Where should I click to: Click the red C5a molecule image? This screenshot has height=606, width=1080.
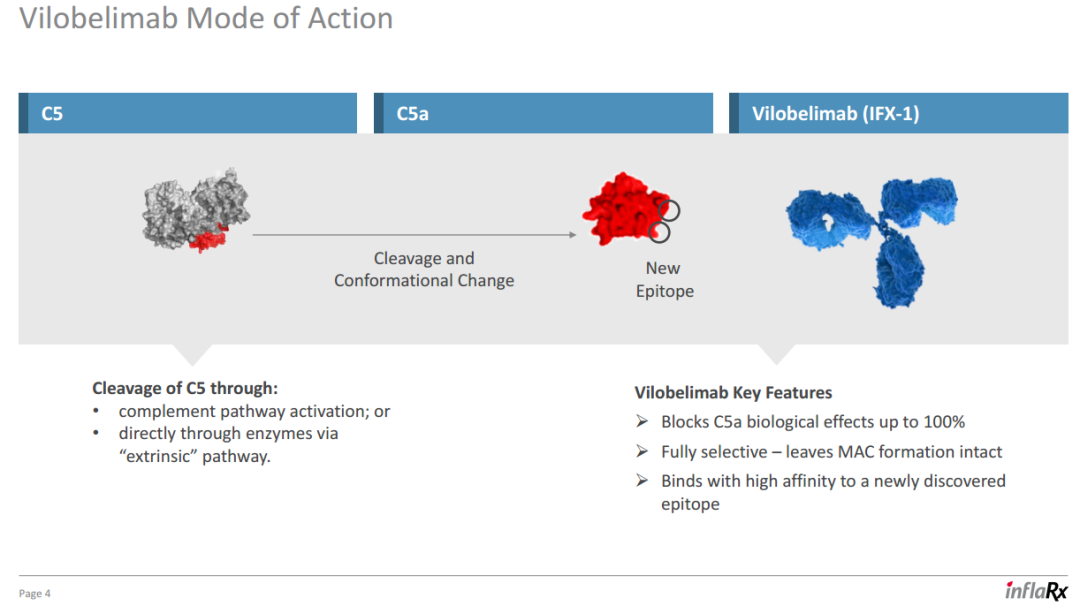click(622, 209)
